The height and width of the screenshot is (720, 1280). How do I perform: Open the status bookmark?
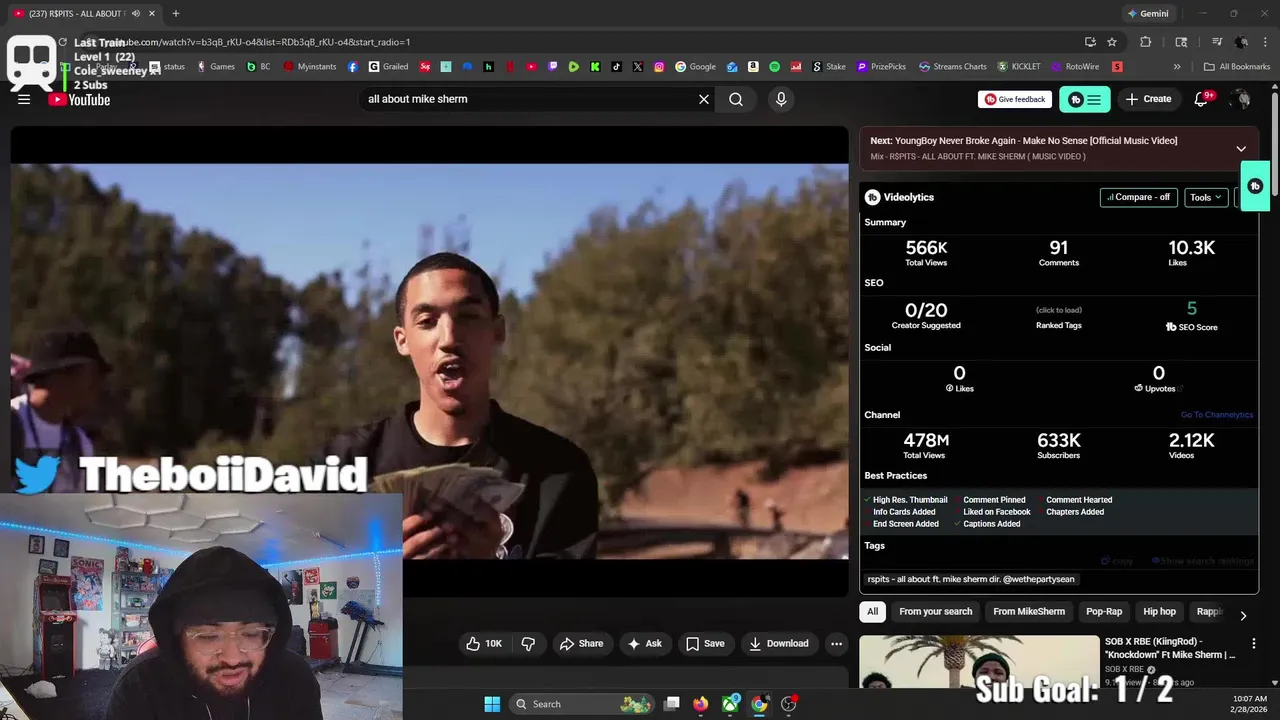(167, 67)
